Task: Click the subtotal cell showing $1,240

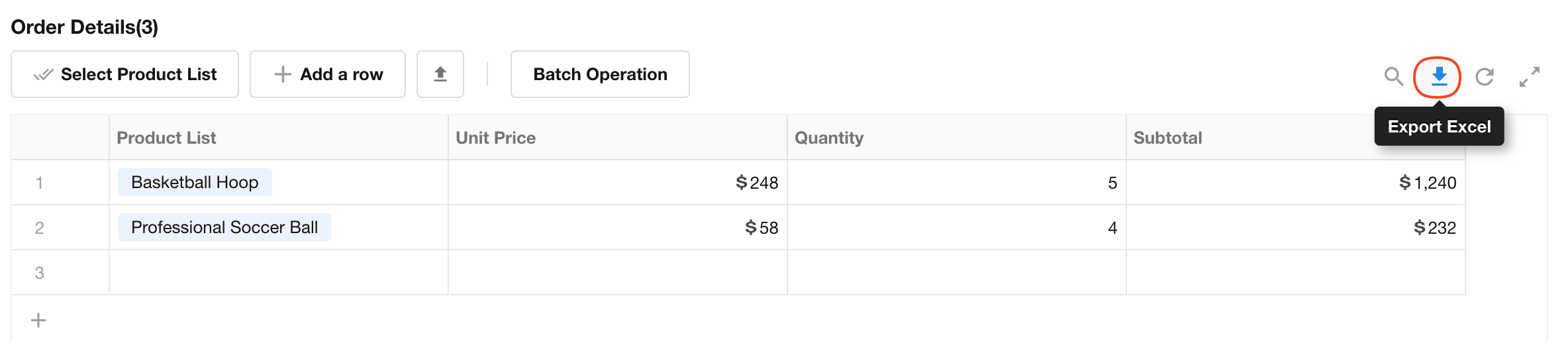Action: [x=1296, y=183]
